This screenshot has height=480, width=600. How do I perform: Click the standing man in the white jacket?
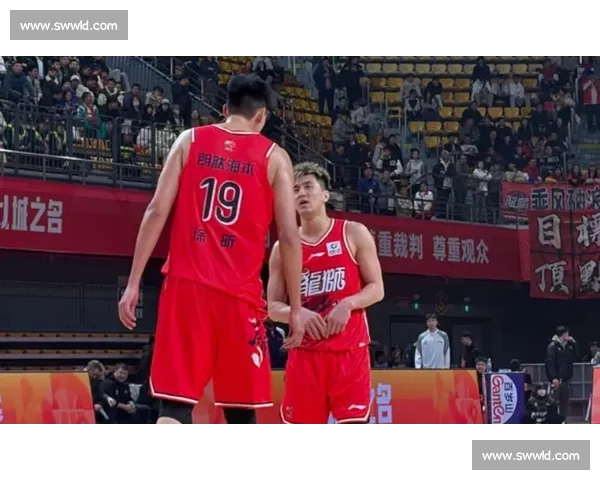pyautogui.click(x=432, y=345)
